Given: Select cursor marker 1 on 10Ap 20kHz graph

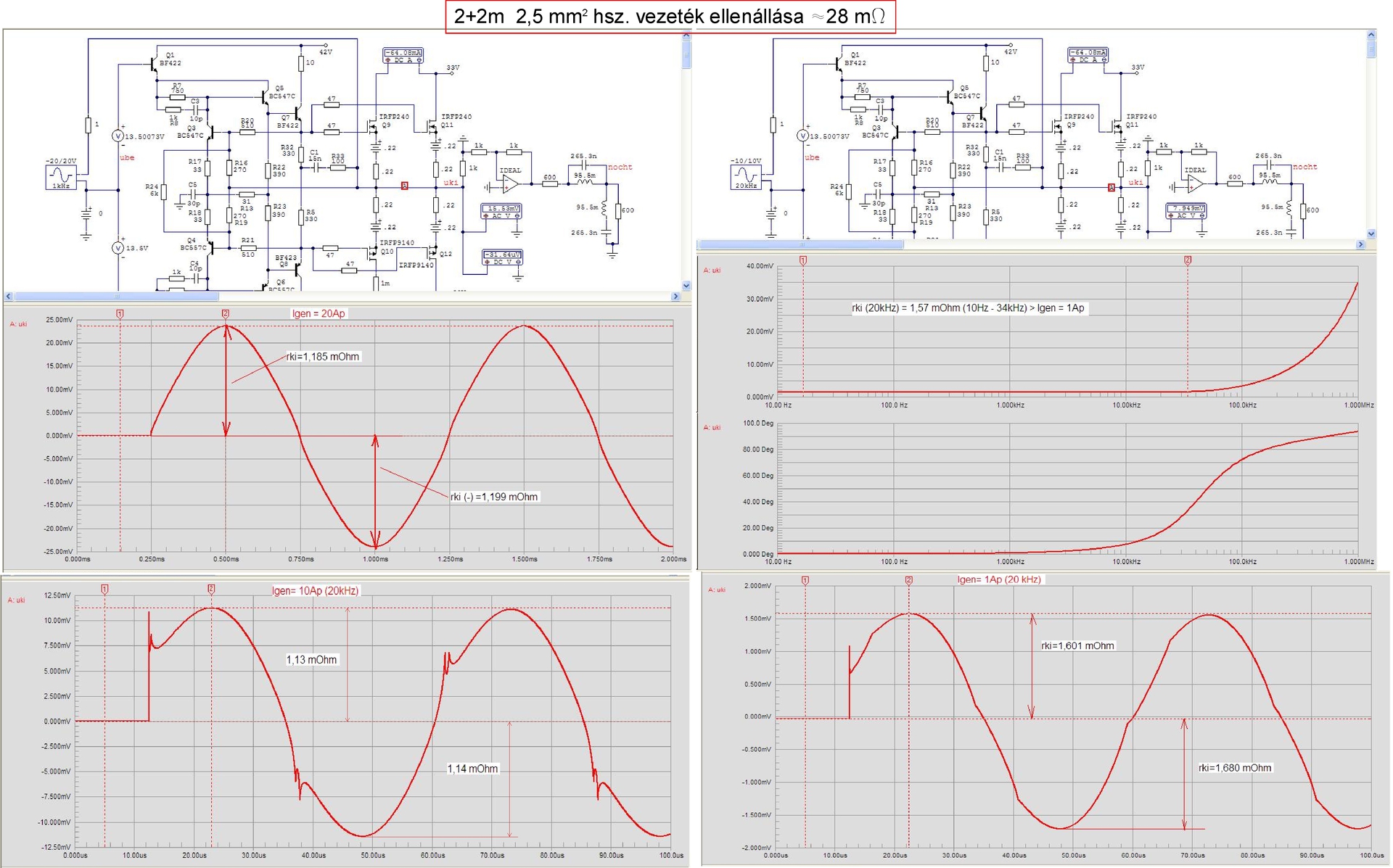Looking at the screenshot, I should click(105, 589).
